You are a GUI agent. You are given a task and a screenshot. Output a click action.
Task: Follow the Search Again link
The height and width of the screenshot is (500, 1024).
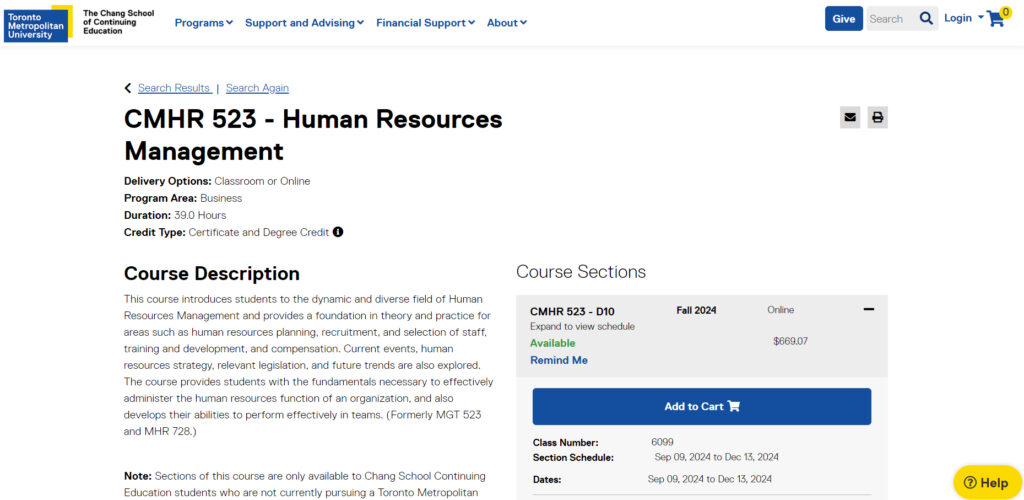click(257, 88)
